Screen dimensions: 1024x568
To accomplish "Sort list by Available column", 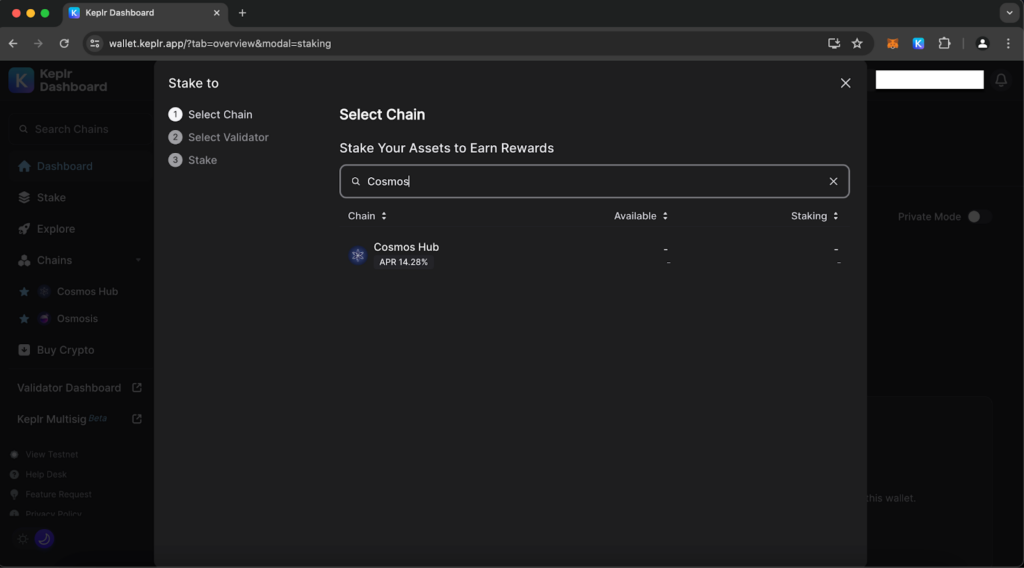I will [640, 216].
